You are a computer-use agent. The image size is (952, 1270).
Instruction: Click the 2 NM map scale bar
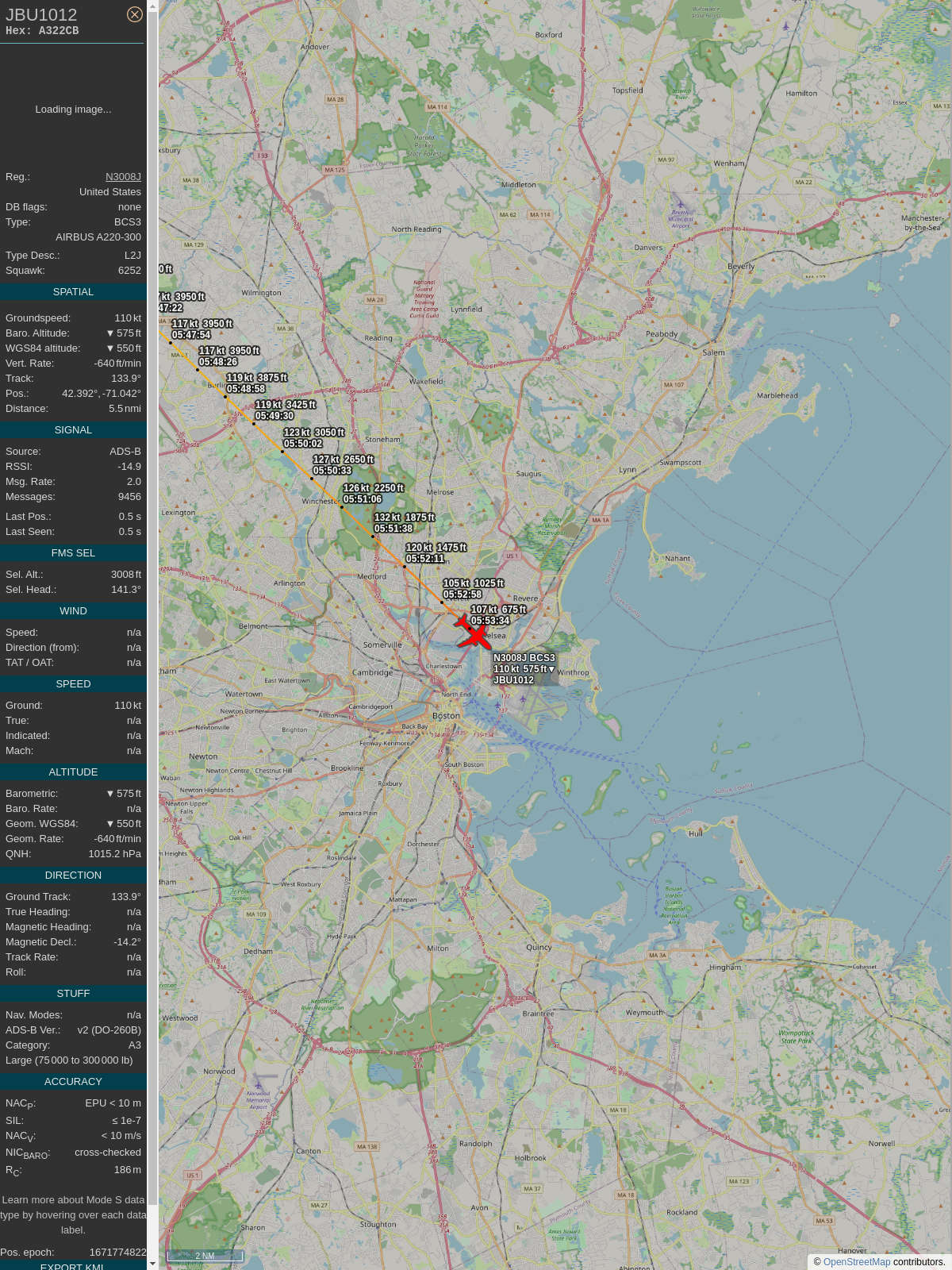pyautogui.click(x=205, y=1256)
